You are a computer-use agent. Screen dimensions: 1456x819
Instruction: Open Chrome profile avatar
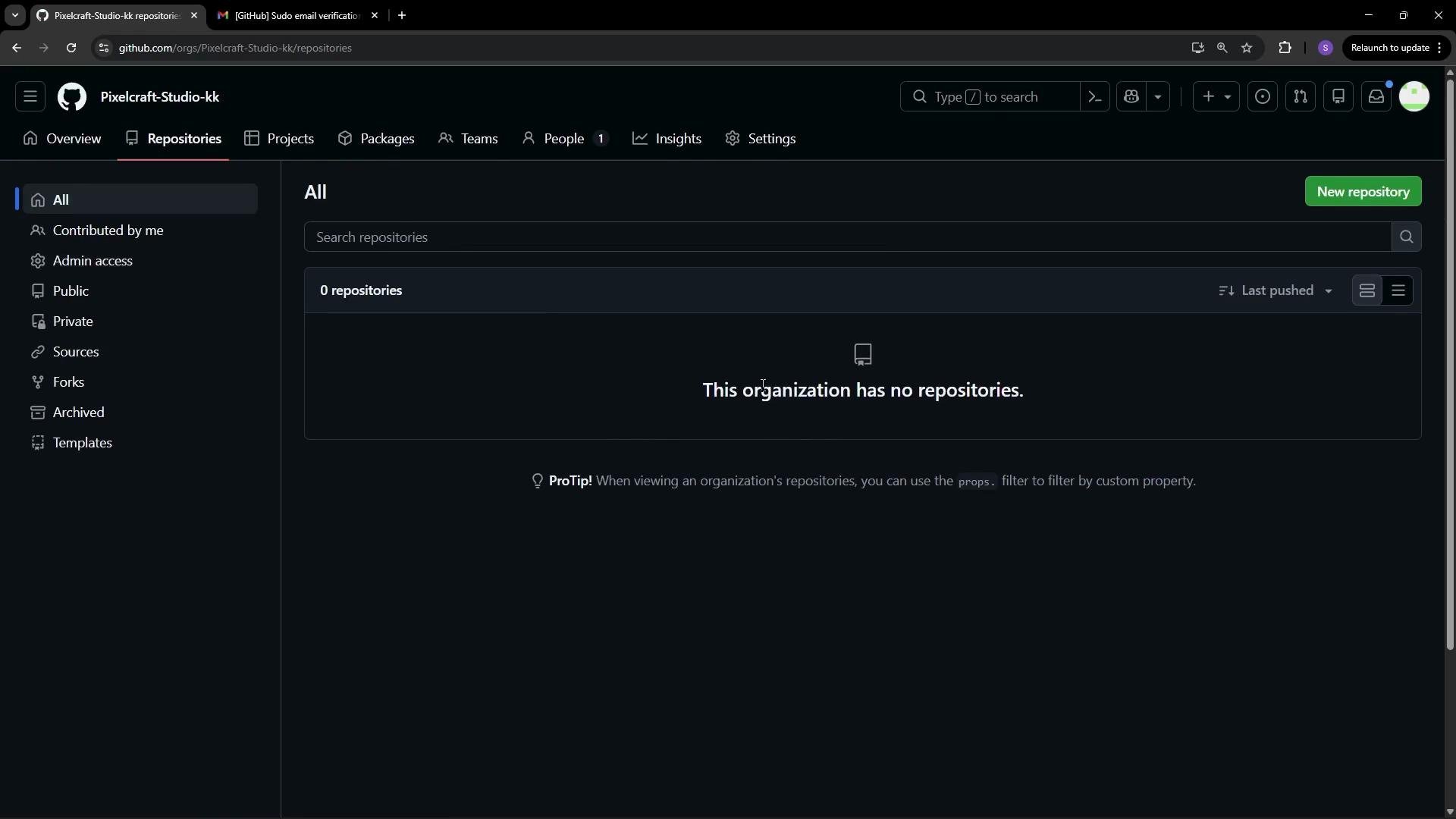pyautogui.click(x=1326, y=48)
